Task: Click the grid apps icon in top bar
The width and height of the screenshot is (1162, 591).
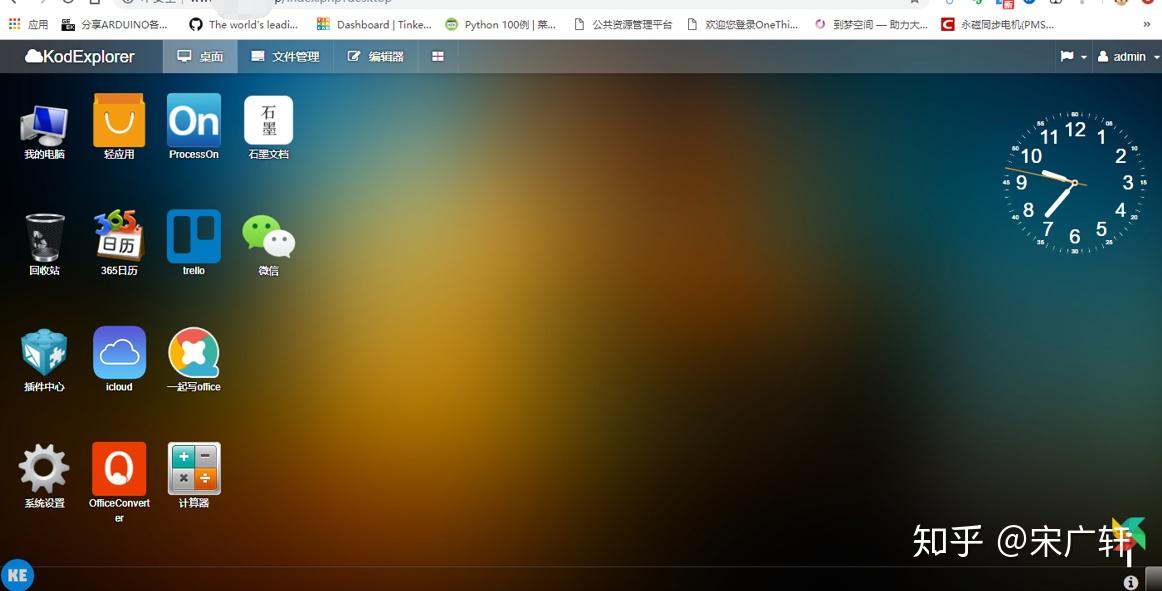Action: (438, 56)
